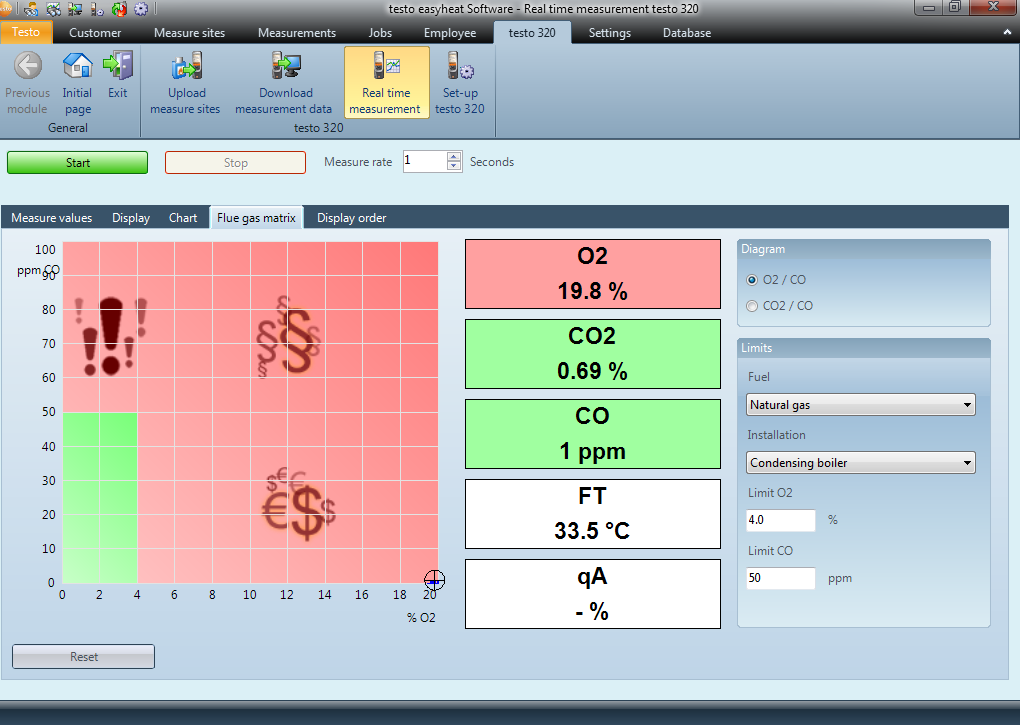Screen dimensions: 1020x725
Task: Open the Initial page house icon
Action: point(77,66)
